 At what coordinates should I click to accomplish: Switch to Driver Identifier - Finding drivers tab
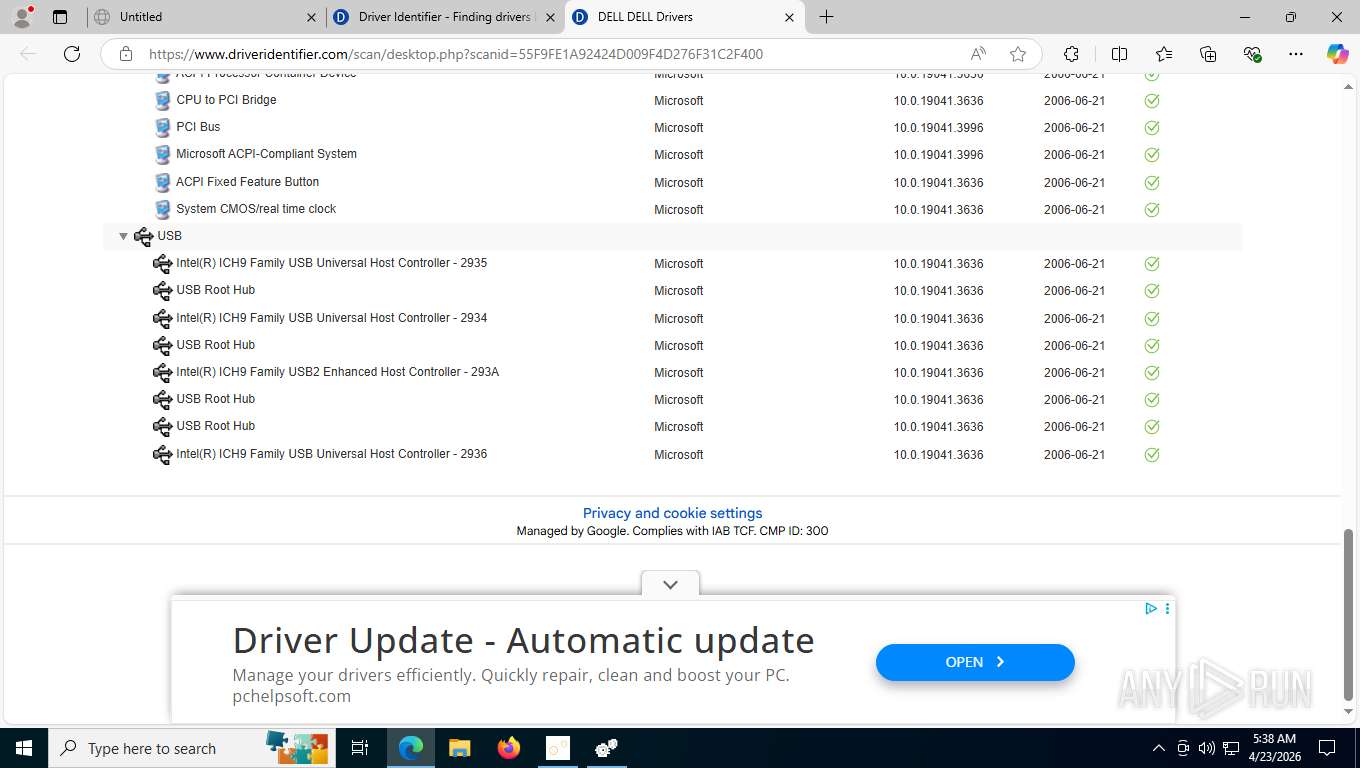click(x=444, y=17)
